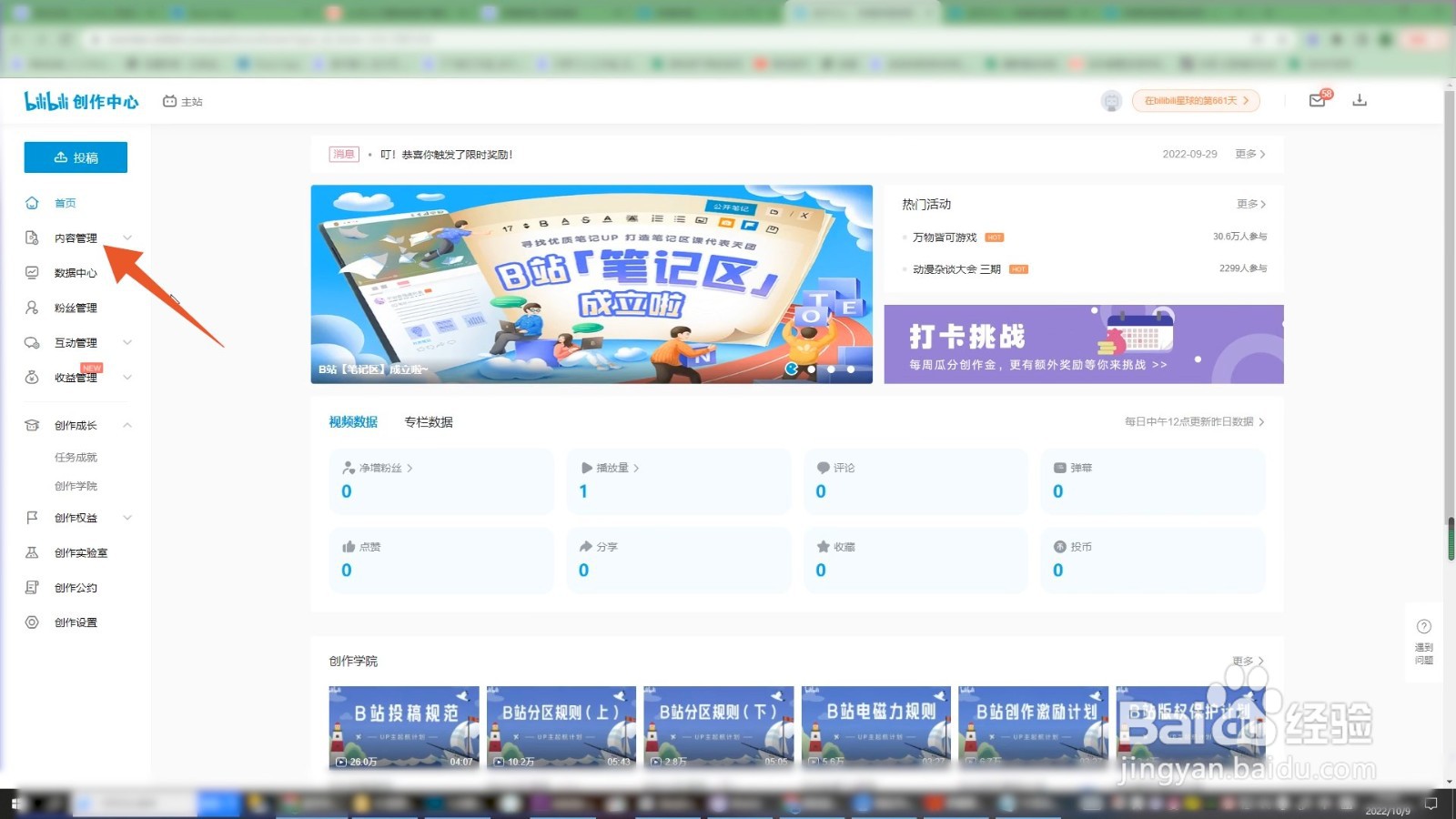Click the 投稿 upload button
This screenshot has height=819, width=1456.
[x=76, y=157]
